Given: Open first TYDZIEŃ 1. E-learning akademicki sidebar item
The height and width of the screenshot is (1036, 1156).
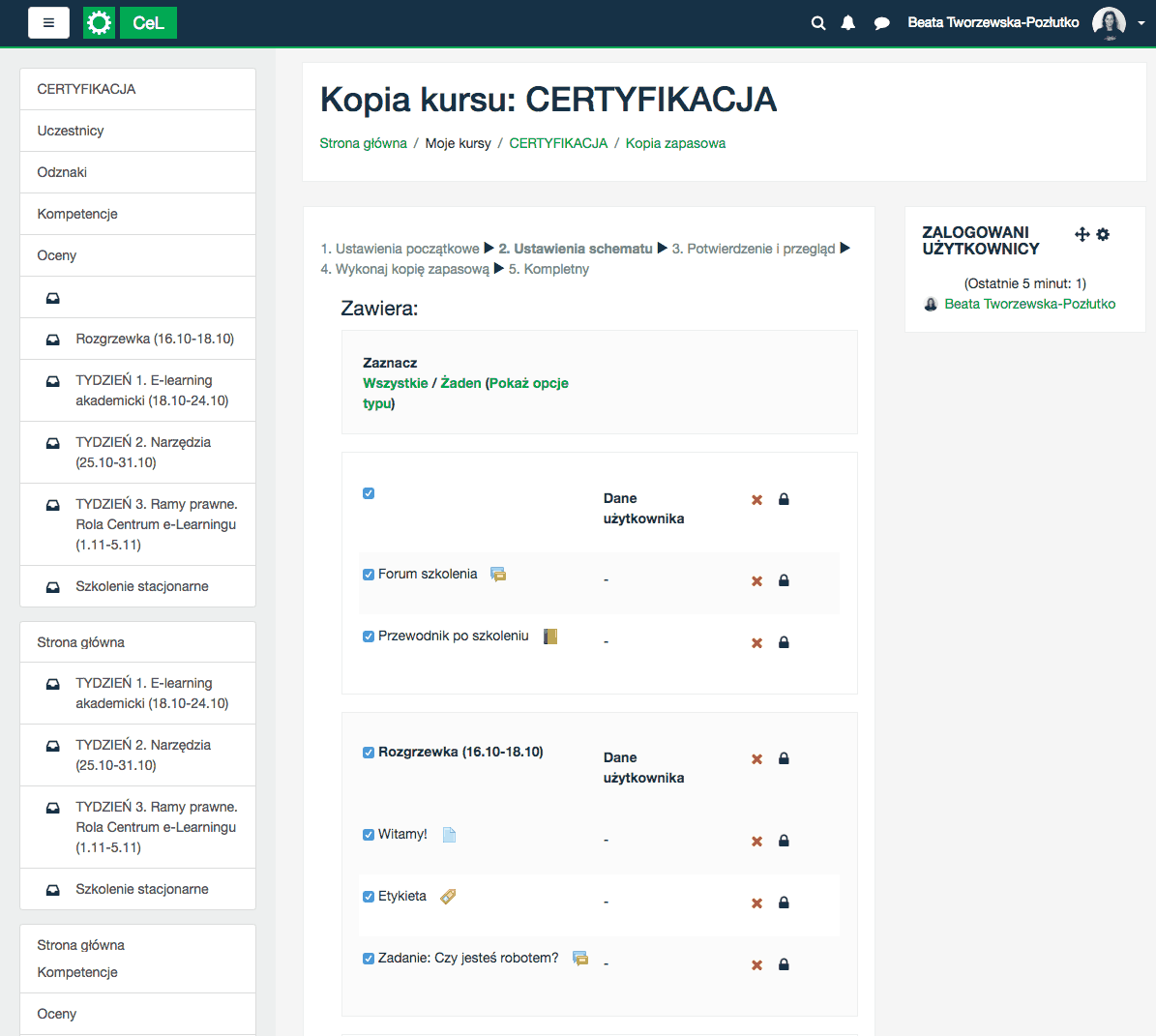Looking at the screenshot, I should point(138,390).
